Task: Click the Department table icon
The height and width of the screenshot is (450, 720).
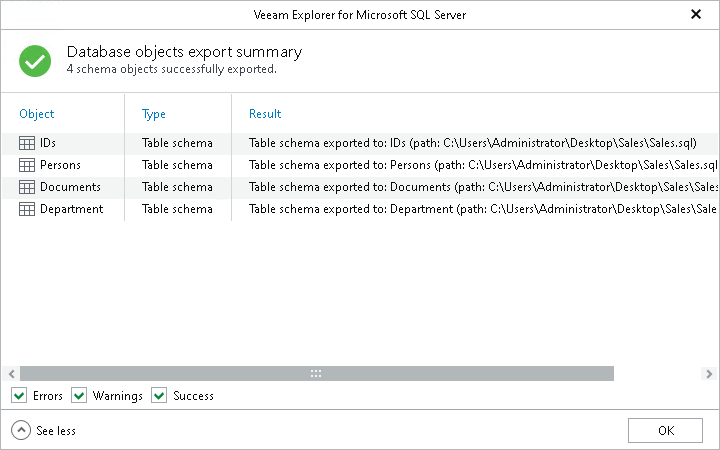Action: click(27, 209)
